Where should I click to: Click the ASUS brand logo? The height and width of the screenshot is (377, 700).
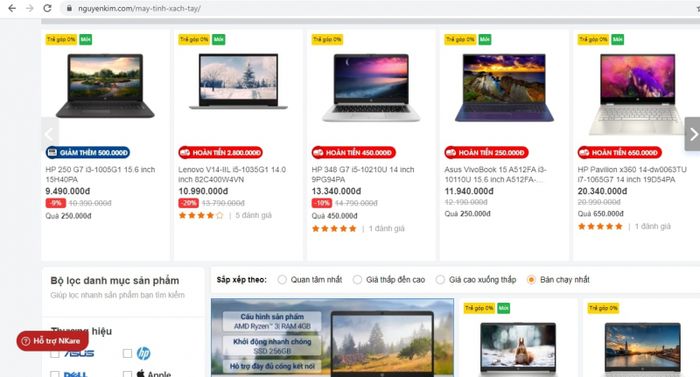(79, 353)
